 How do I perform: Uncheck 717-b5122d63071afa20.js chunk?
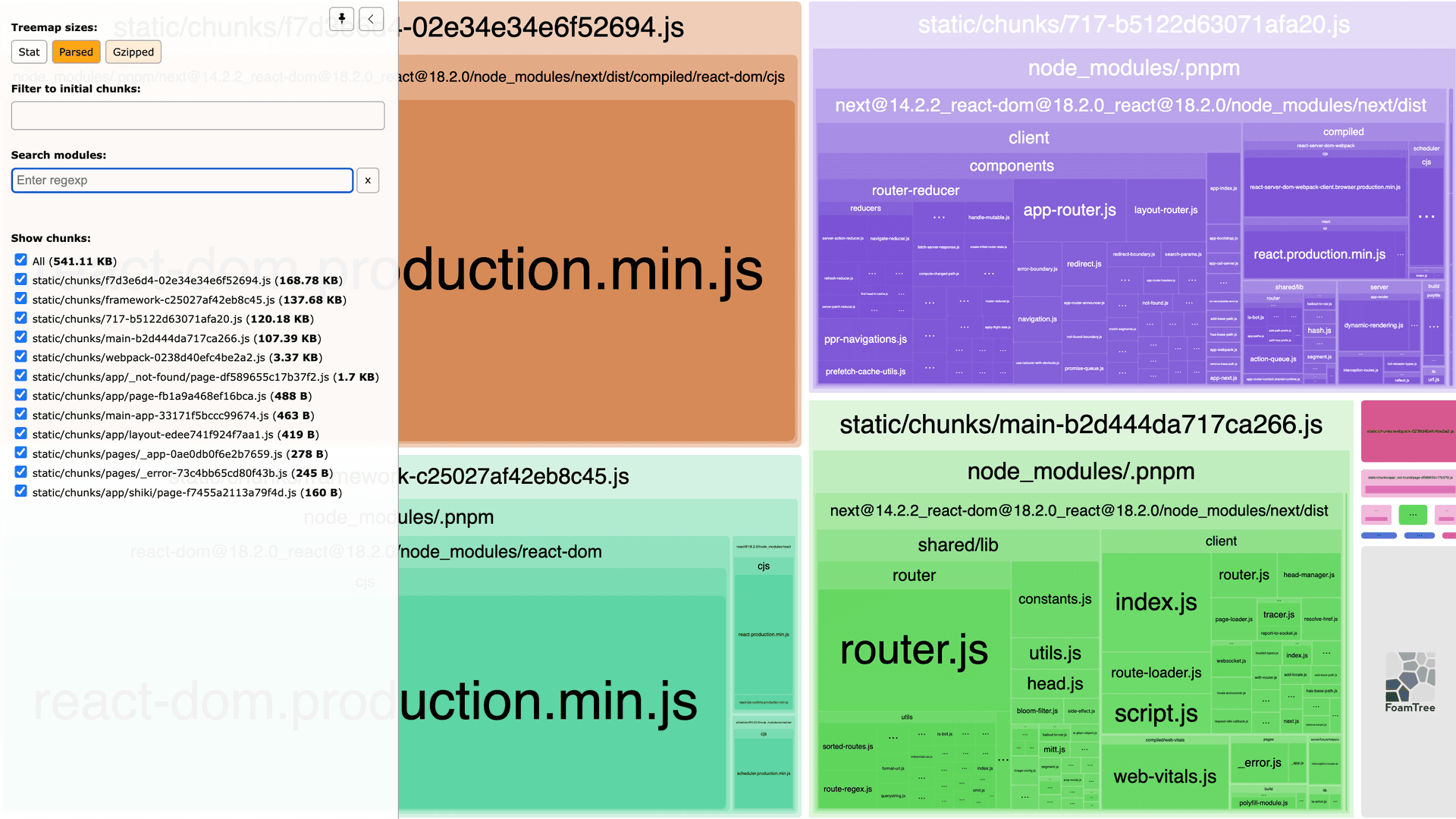tap(21, 318)
